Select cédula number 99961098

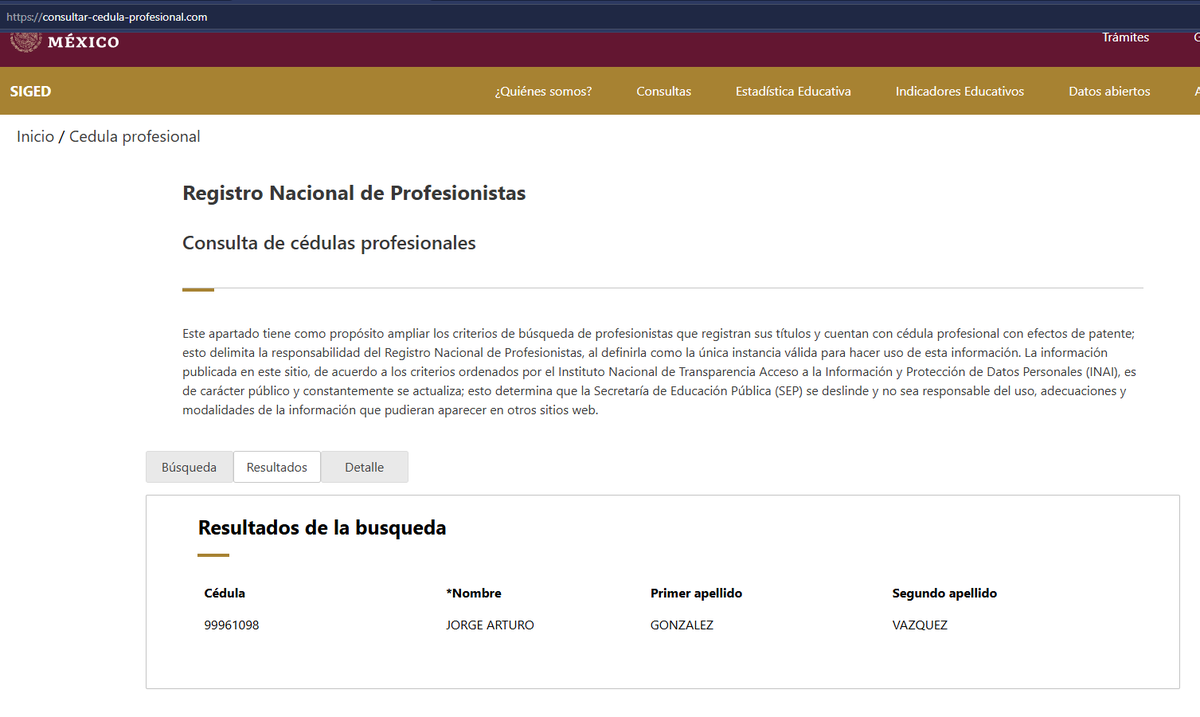232,625
